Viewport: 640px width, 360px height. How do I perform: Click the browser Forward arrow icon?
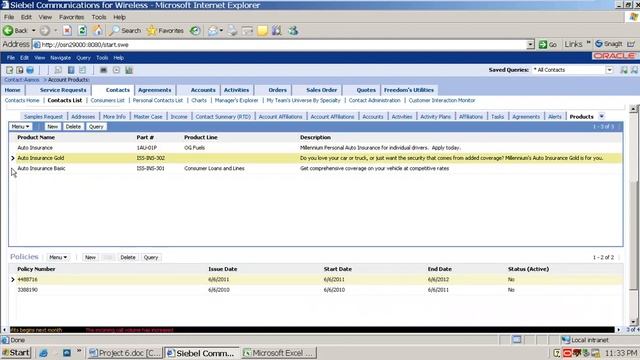[x=45, y=31]
